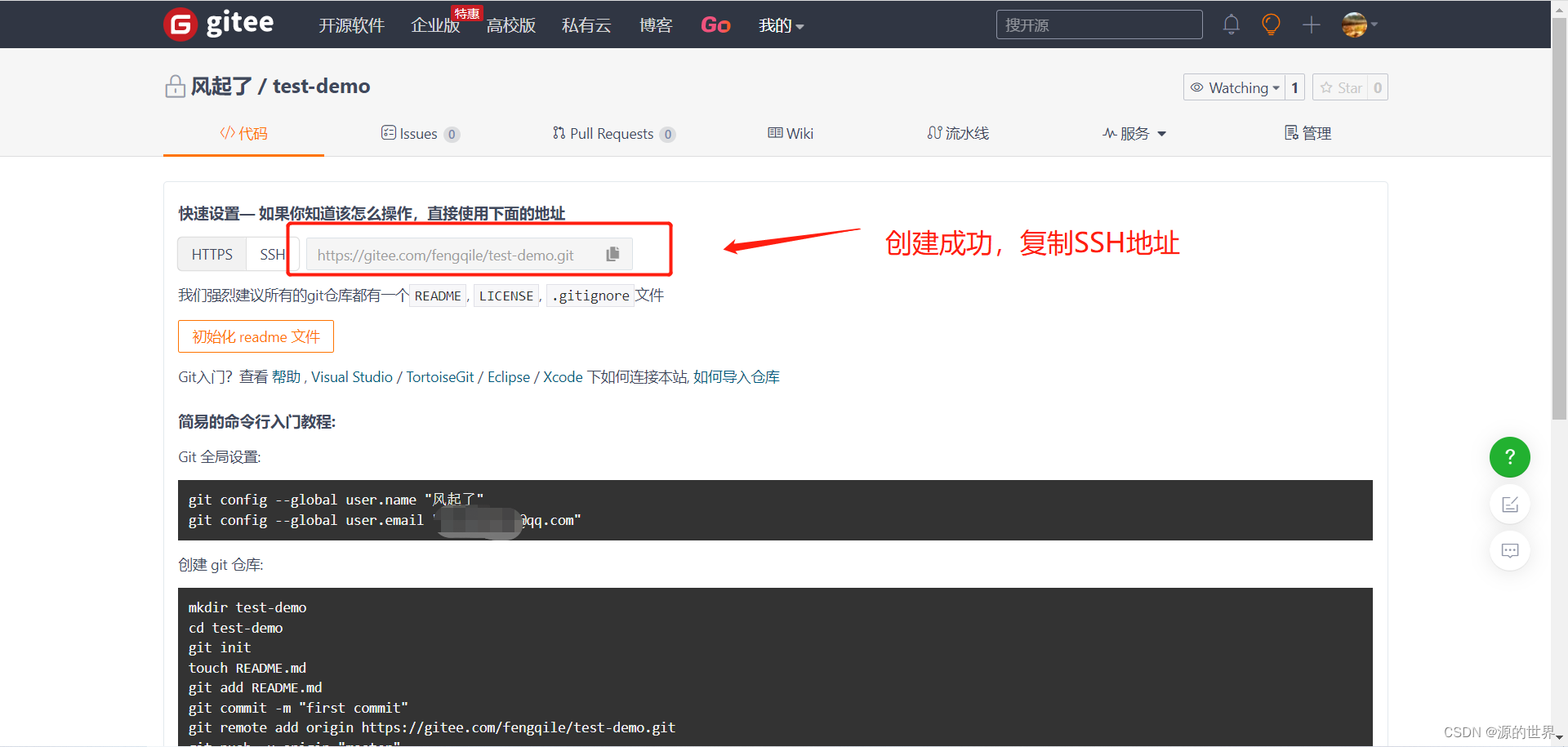Open 博客 in the top navigation

(x=656, y=25)
